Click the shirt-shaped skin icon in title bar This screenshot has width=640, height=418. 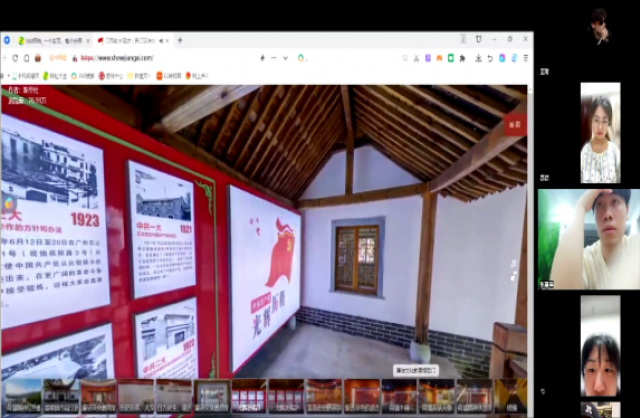click(478, 39)
